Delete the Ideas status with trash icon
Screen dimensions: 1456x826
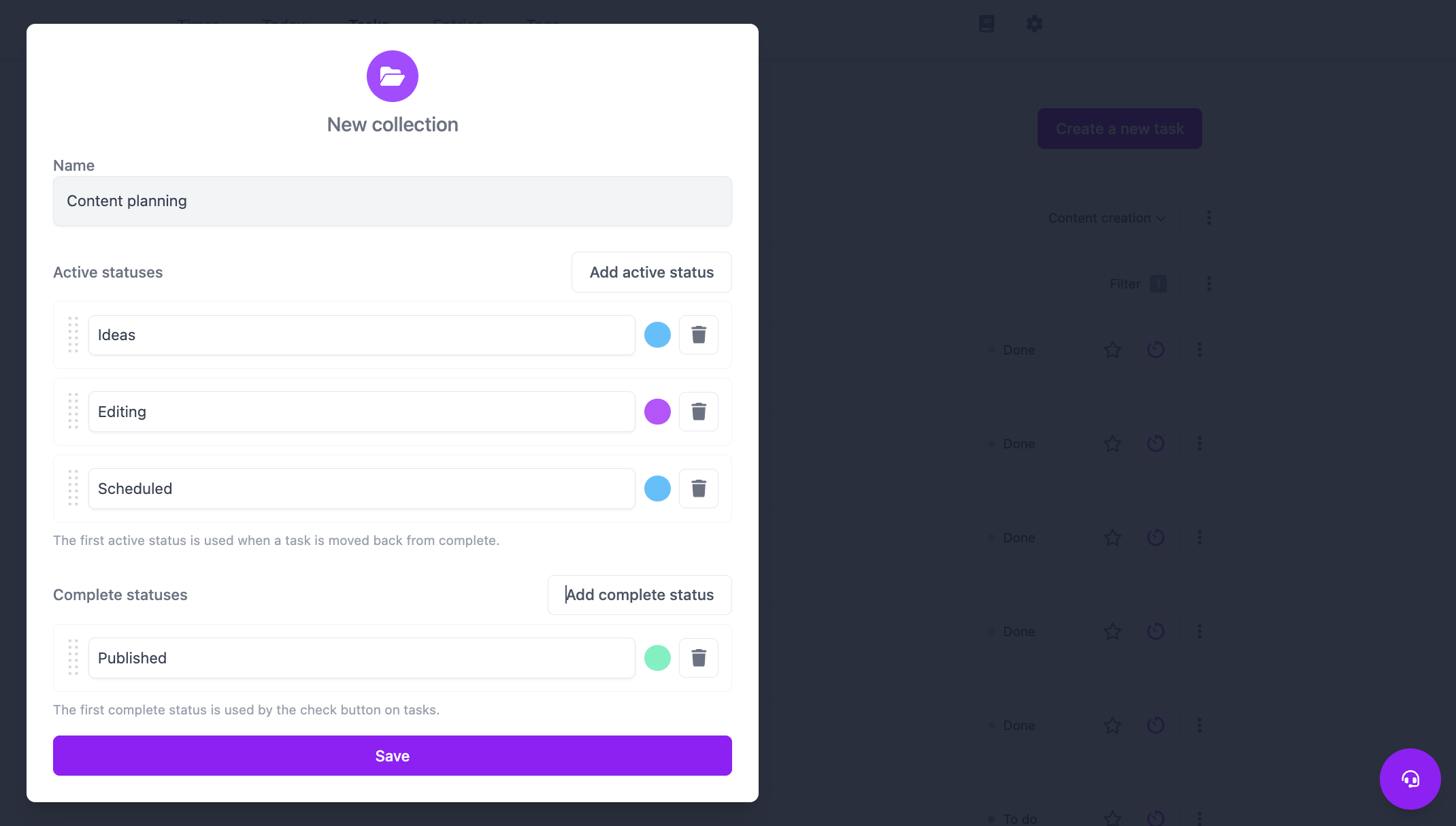click(699, 335)
